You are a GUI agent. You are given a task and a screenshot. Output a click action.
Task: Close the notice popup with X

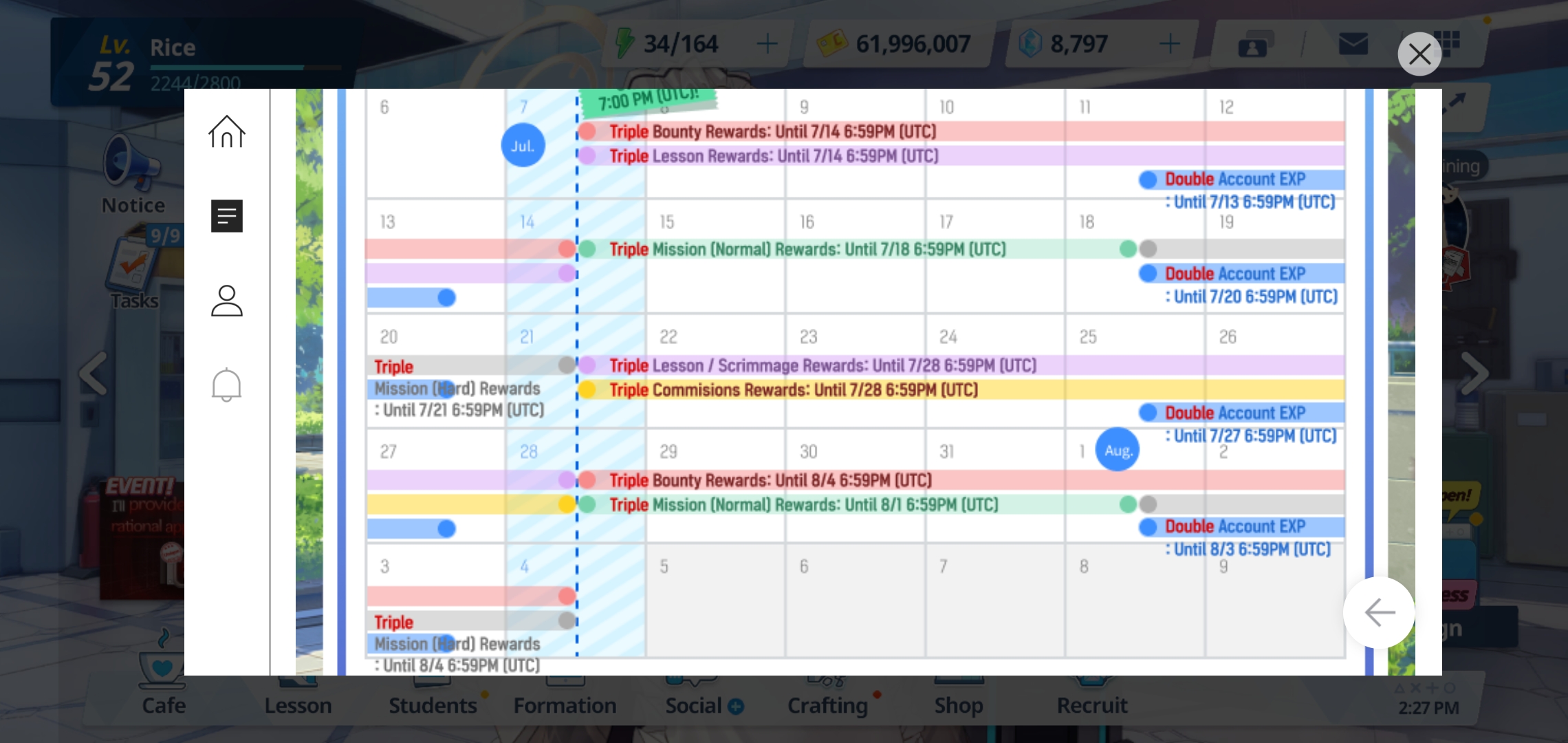tap(1419, 54)
